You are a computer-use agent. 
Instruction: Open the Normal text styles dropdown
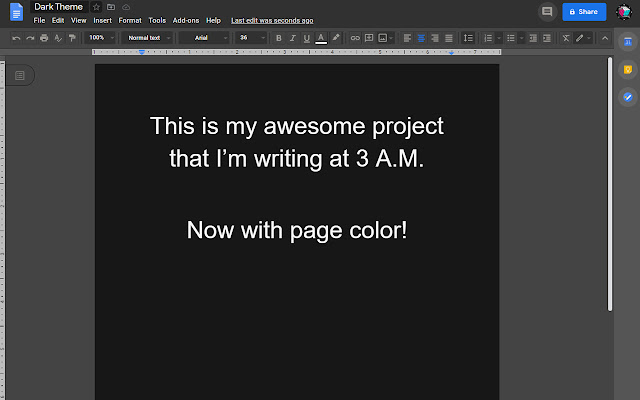point(148,38)
